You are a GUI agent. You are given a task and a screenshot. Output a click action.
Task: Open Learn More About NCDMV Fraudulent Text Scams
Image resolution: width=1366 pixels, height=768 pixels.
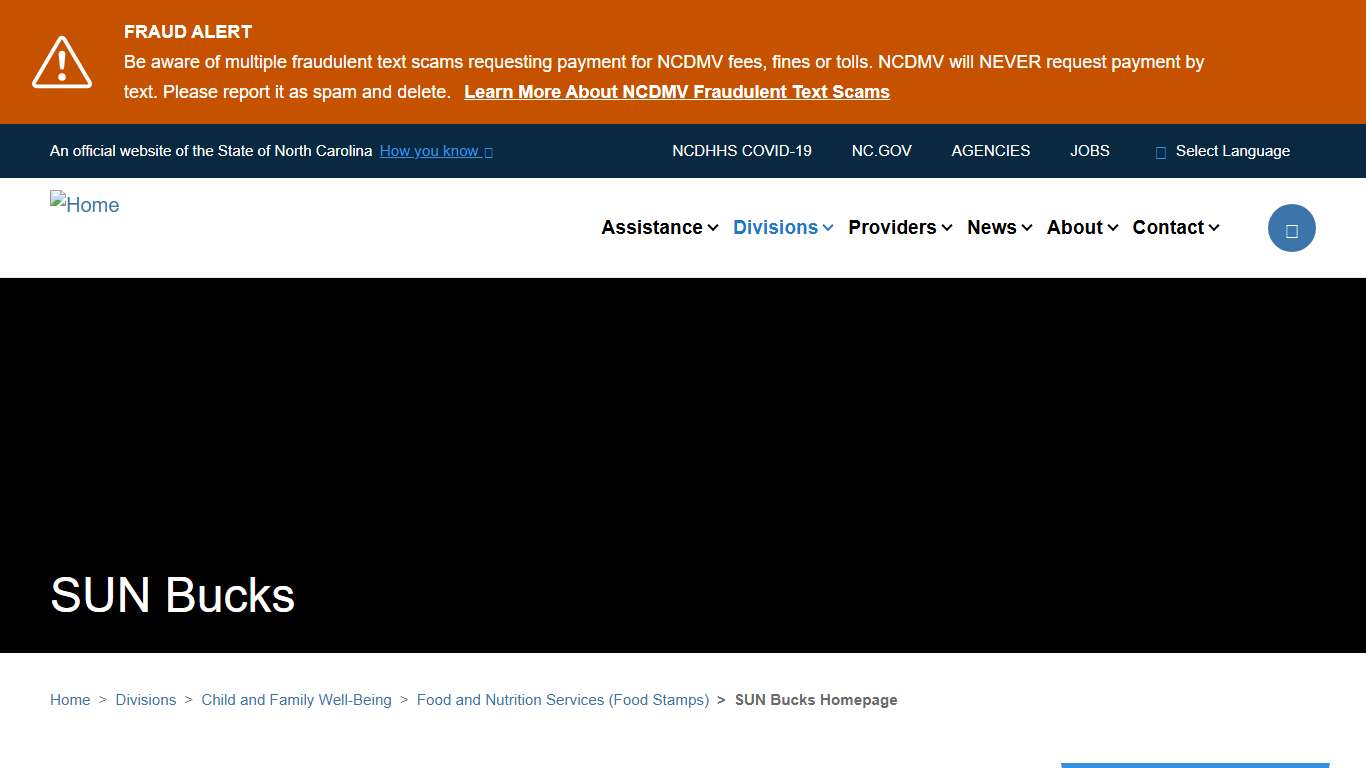tap(676, 92)
